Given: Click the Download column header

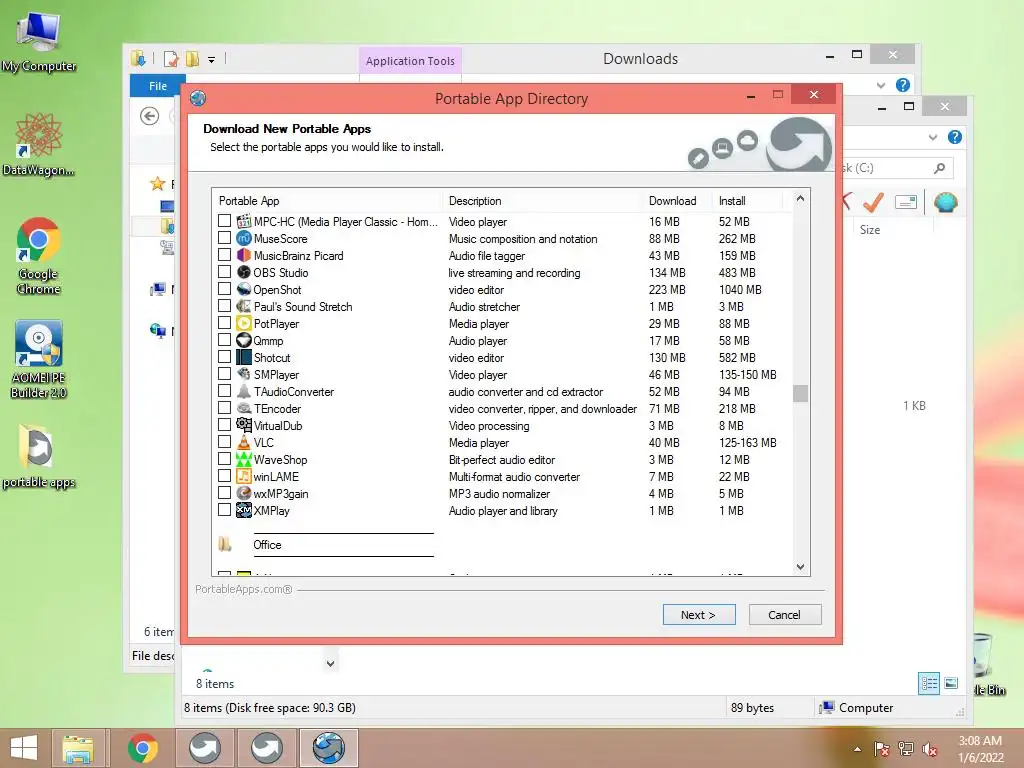Looking at the screenshot, I should (x=677, y=200).
